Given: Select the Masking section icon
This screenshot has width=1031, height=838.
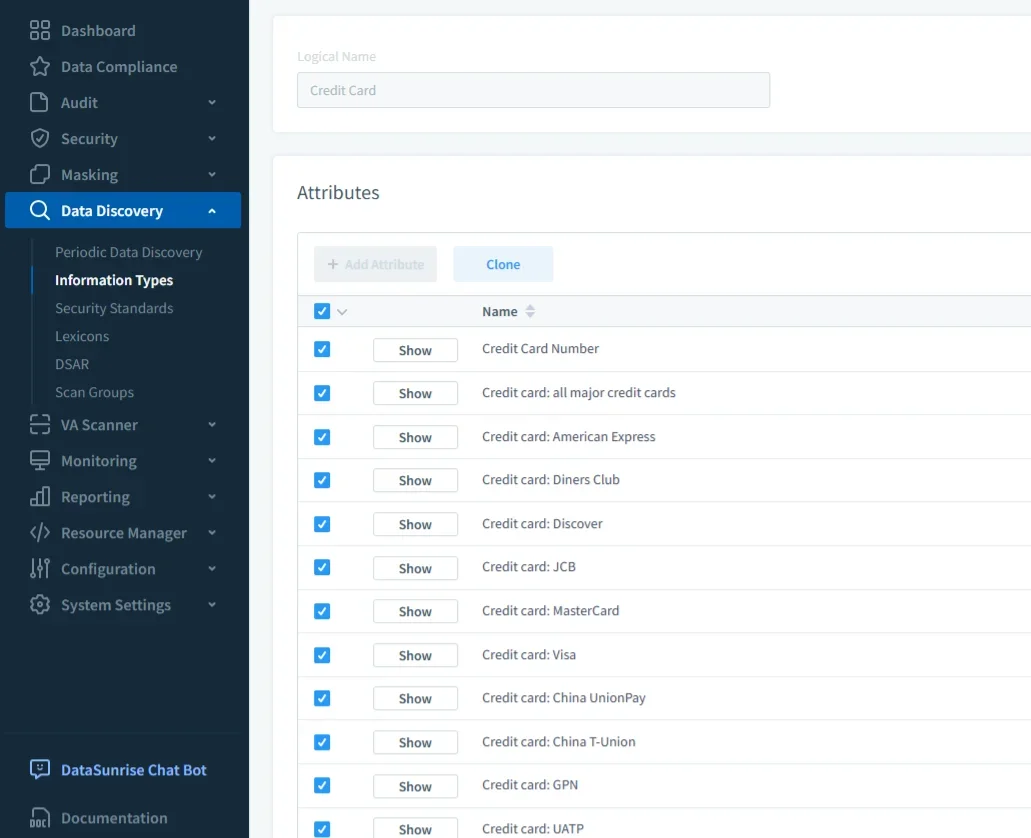Looking at the screenshot, I should click(x=39, y=174).
